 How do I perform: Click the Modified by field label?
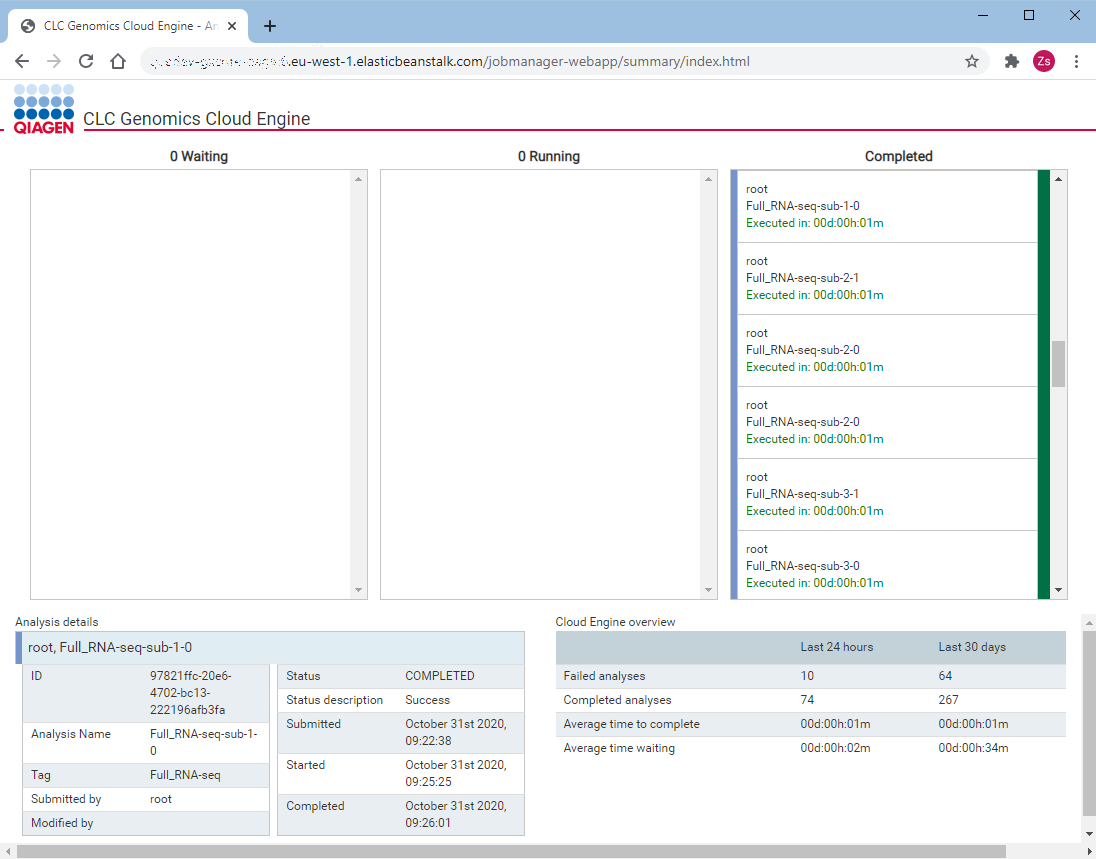(x=62, y=823)
